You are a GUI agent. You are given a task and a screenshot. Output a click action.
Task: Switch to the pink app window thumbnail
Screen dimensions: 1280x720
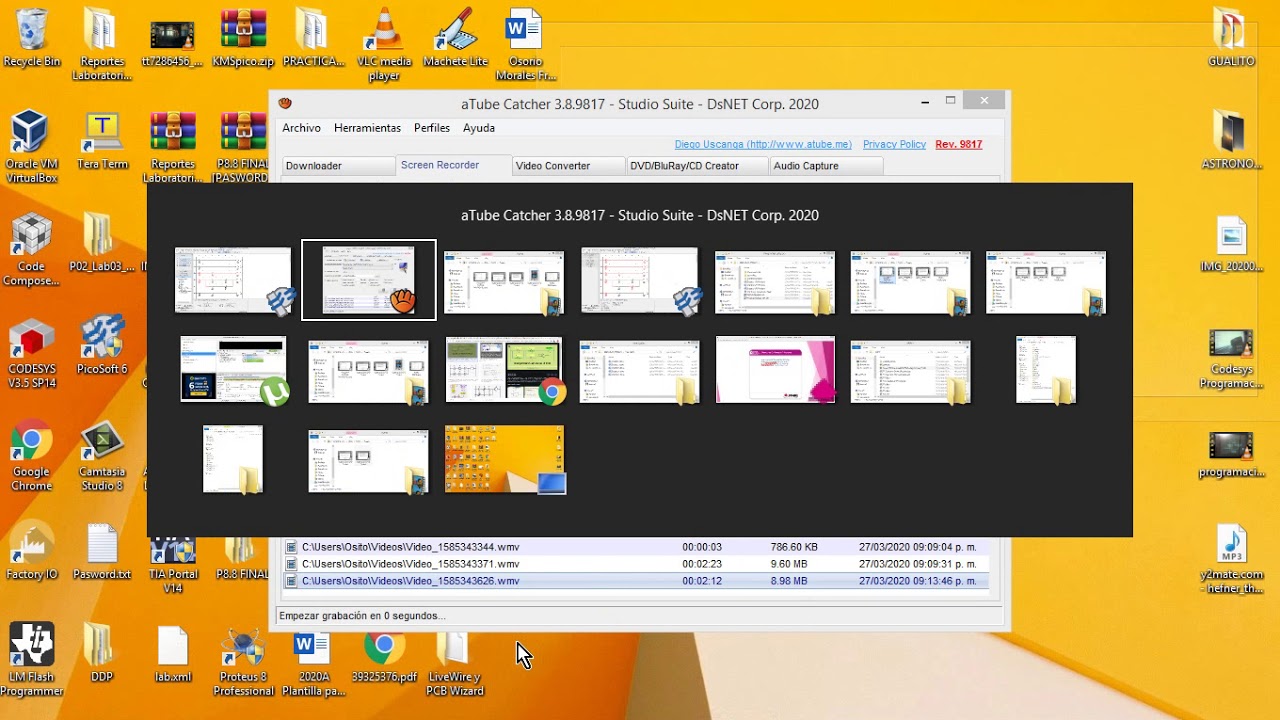coord(775,370)
